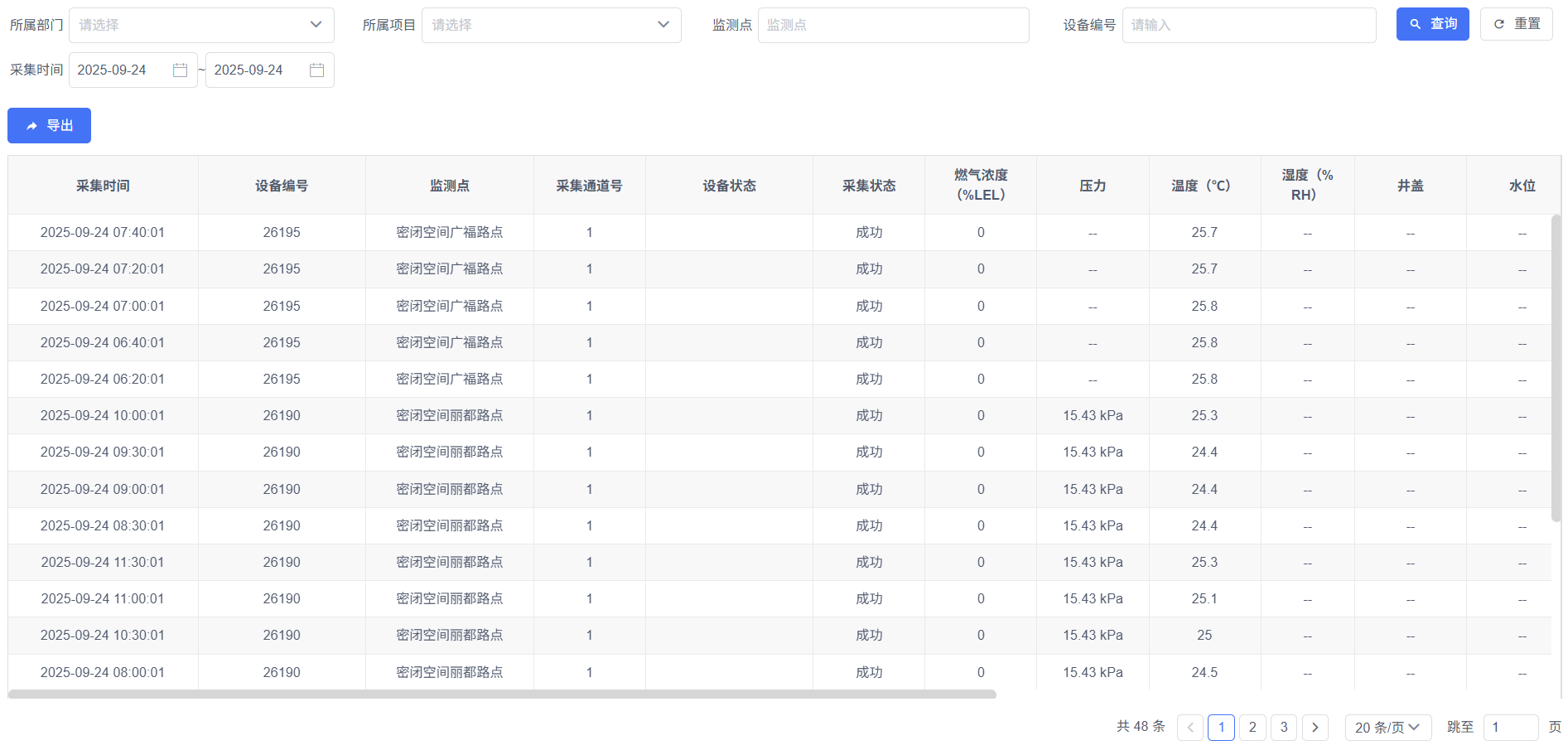Click the dropdown arrow of 所属部门 selector
This screenshot has height=750, width=1568.
point(316,25)
